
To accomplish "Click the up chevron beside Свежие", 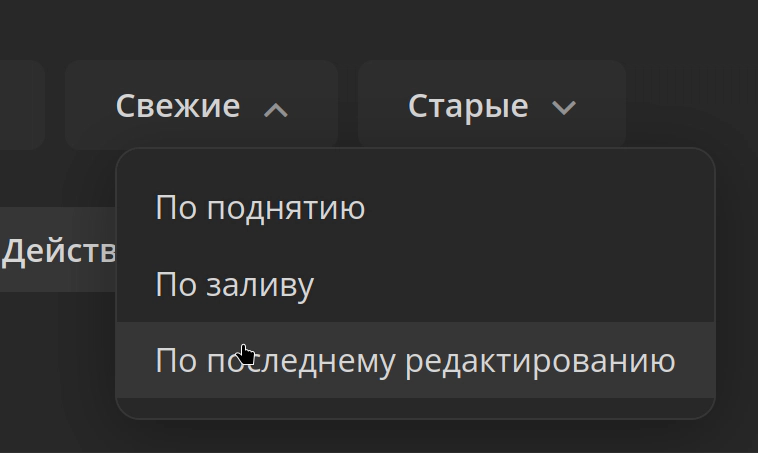I will (276, 109).
